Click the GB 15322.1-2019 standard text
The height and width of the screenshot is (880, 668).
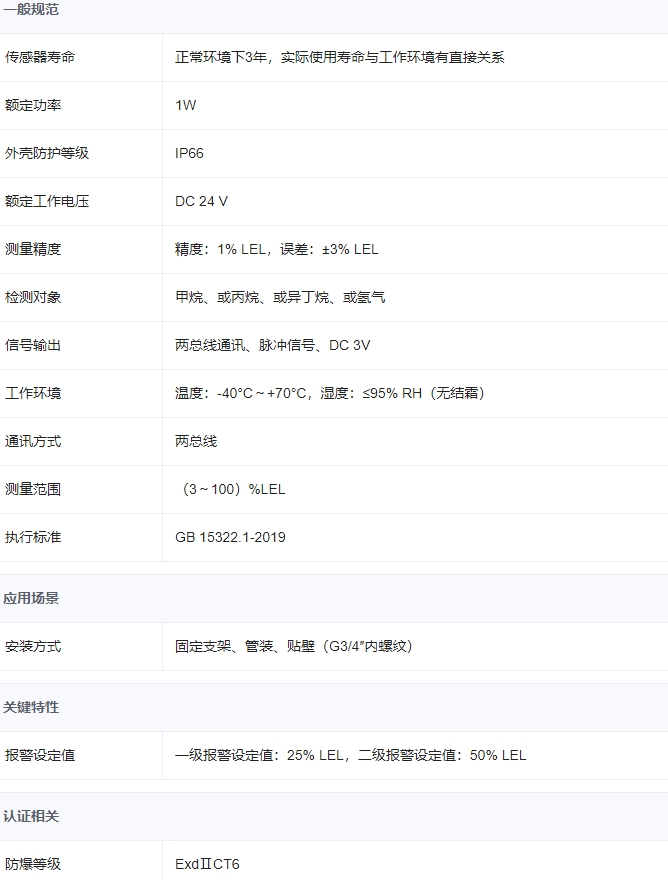[230, 537]
